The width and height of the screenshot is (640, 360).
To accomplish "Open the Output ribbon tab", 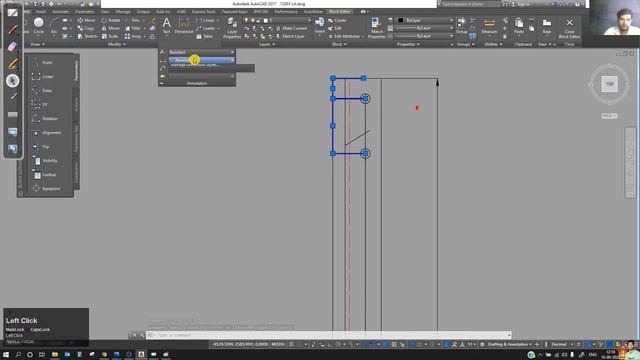I will (143, 11).
